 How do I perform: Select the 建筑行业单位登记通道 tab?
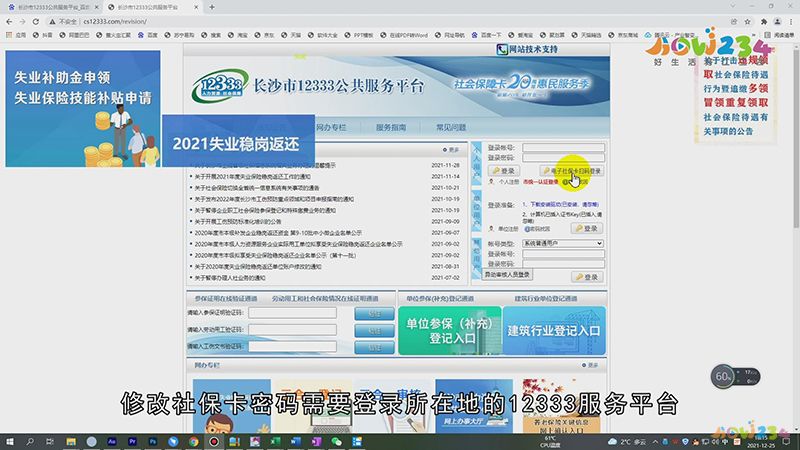tap(546, 298)
